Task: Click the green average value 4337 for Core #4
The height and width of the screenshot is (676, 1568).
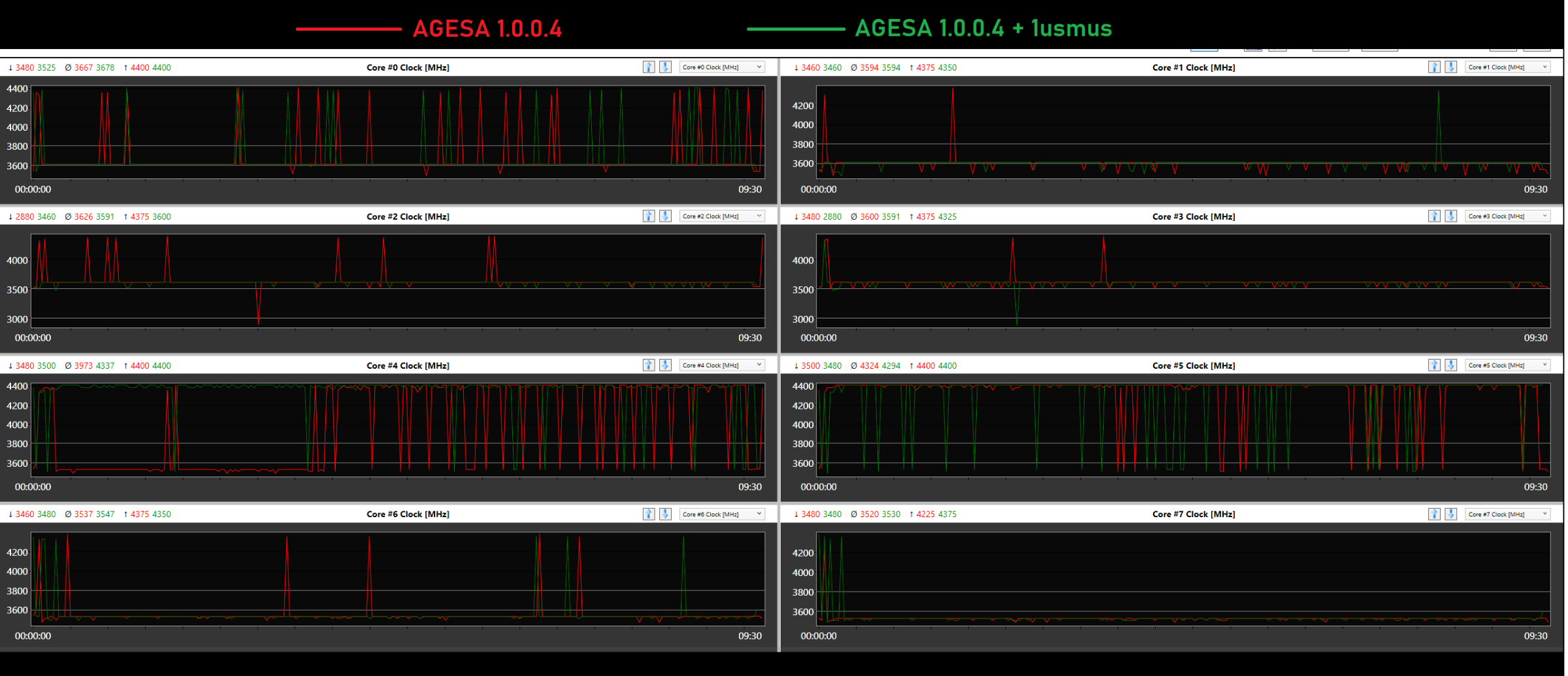Action: (x=105, y=365)
